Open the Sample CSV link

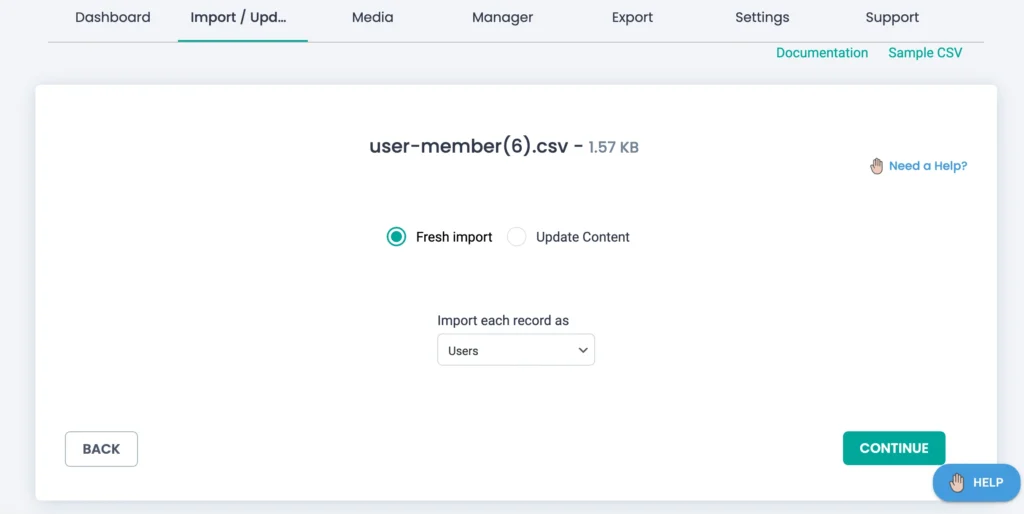click(925, 53)
